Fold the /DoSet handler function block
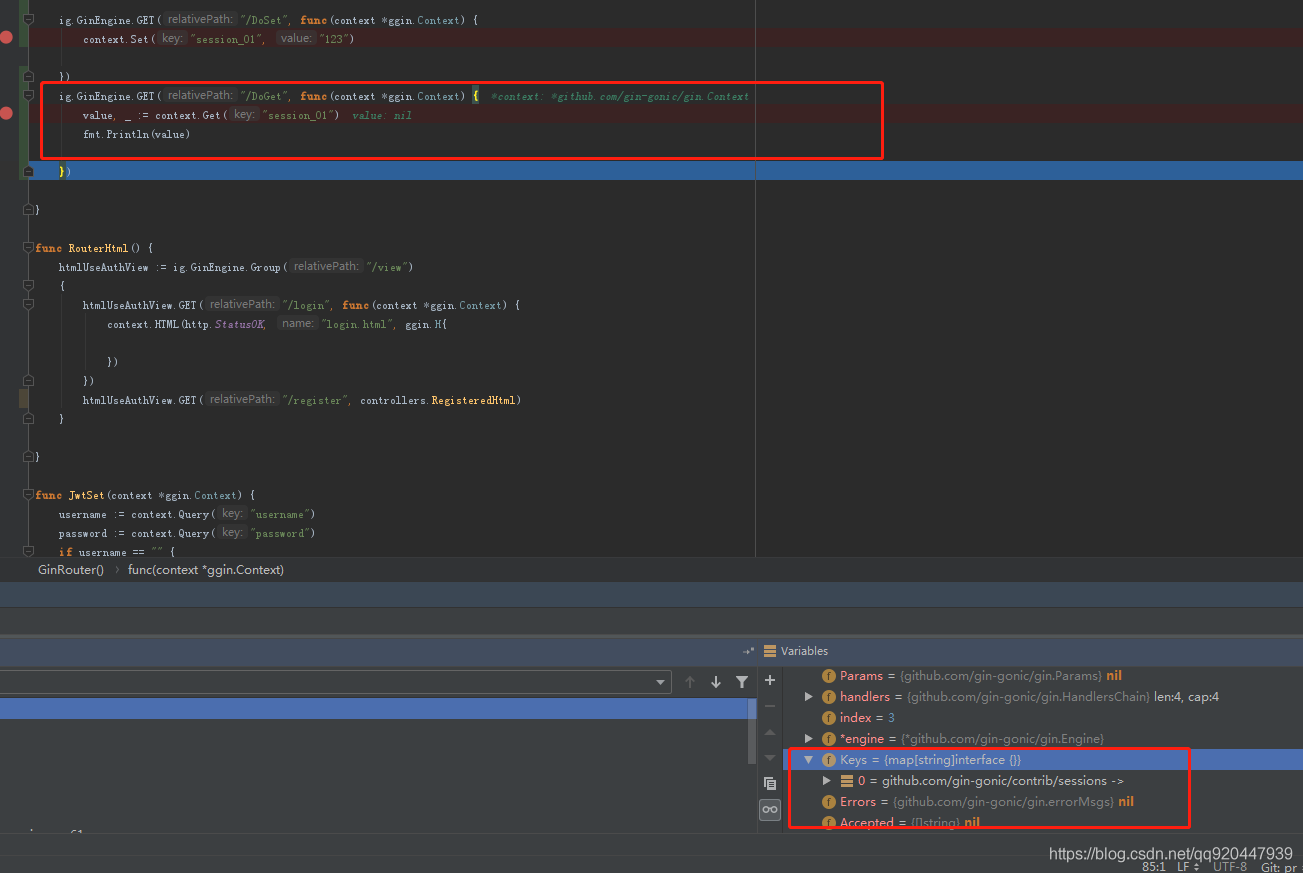The width and height of the screenshot is (1303, 873). pyautogui.click(x=28, y=19)
